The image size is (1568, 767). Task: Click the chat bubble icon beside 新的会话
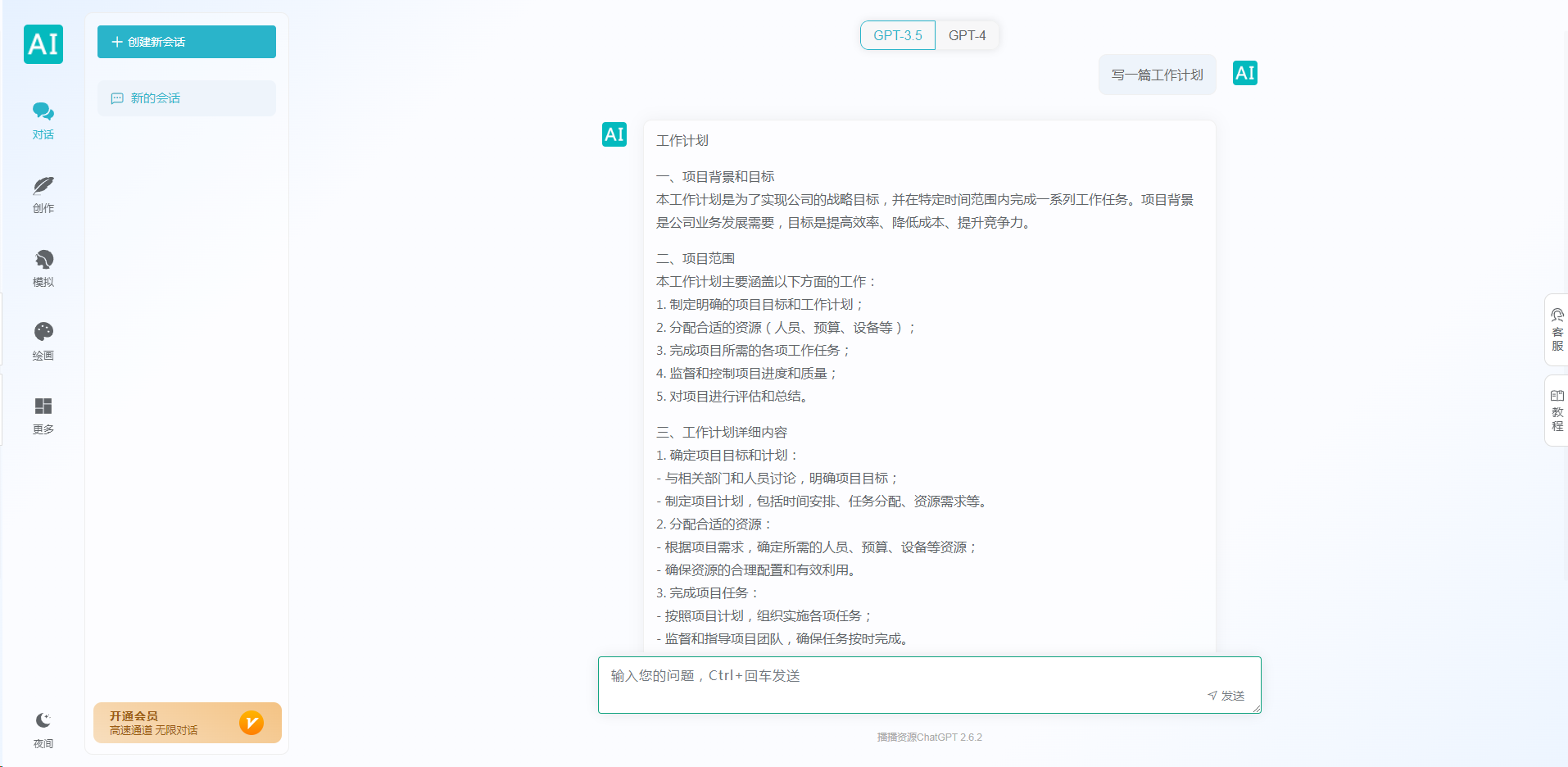[117, 98]
